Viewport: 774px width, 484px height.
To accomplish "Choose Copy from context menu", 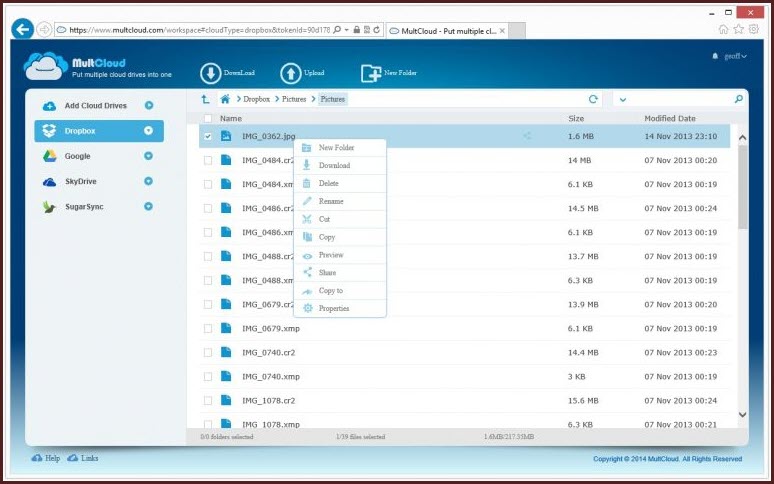I will pos(340,237).
